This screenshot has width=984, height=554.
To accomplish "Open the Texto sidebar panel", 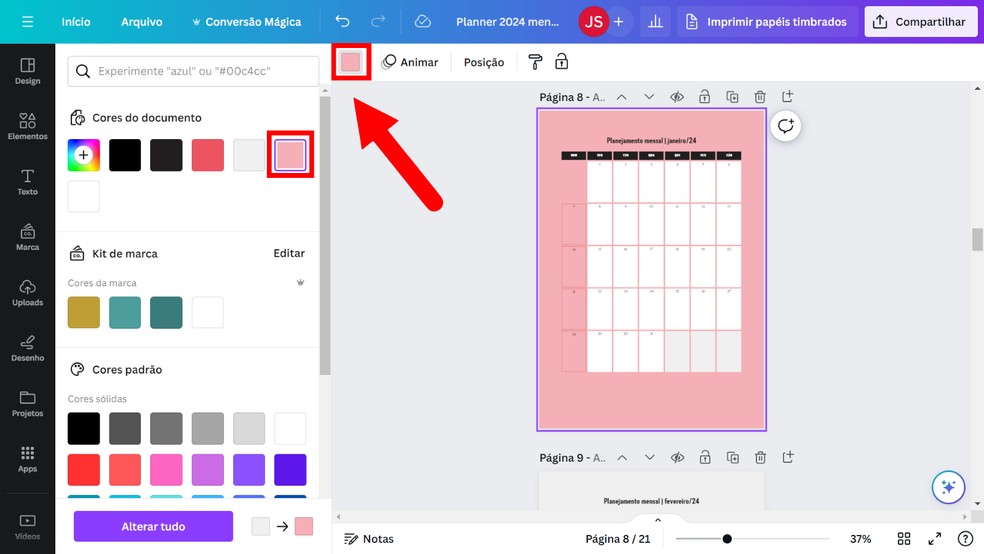I will pyautogui.click(x=28, y=182).
